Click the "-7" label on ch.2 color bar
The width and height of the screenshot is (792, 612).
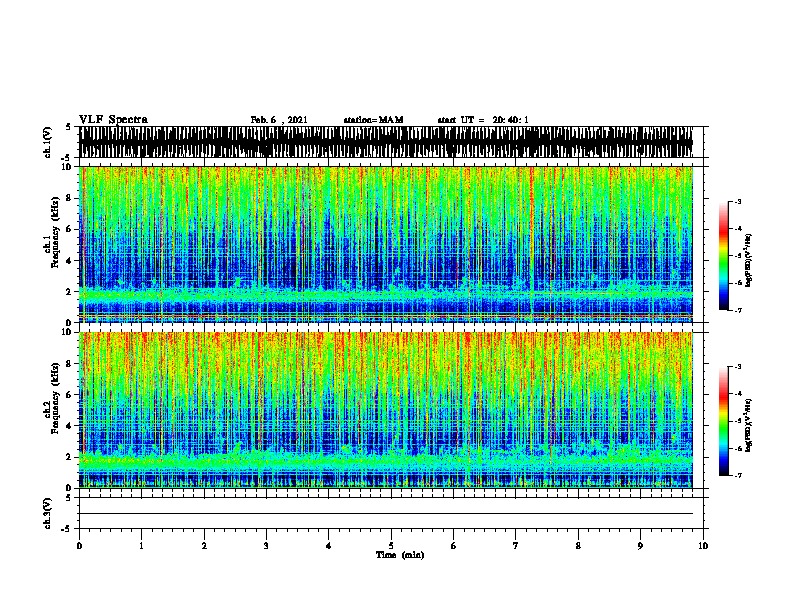737,475
